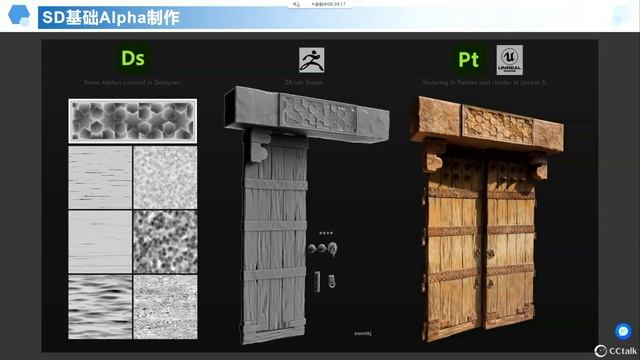Select the horizontal wood streak alpha in the second row

click(x=100, y=178)
